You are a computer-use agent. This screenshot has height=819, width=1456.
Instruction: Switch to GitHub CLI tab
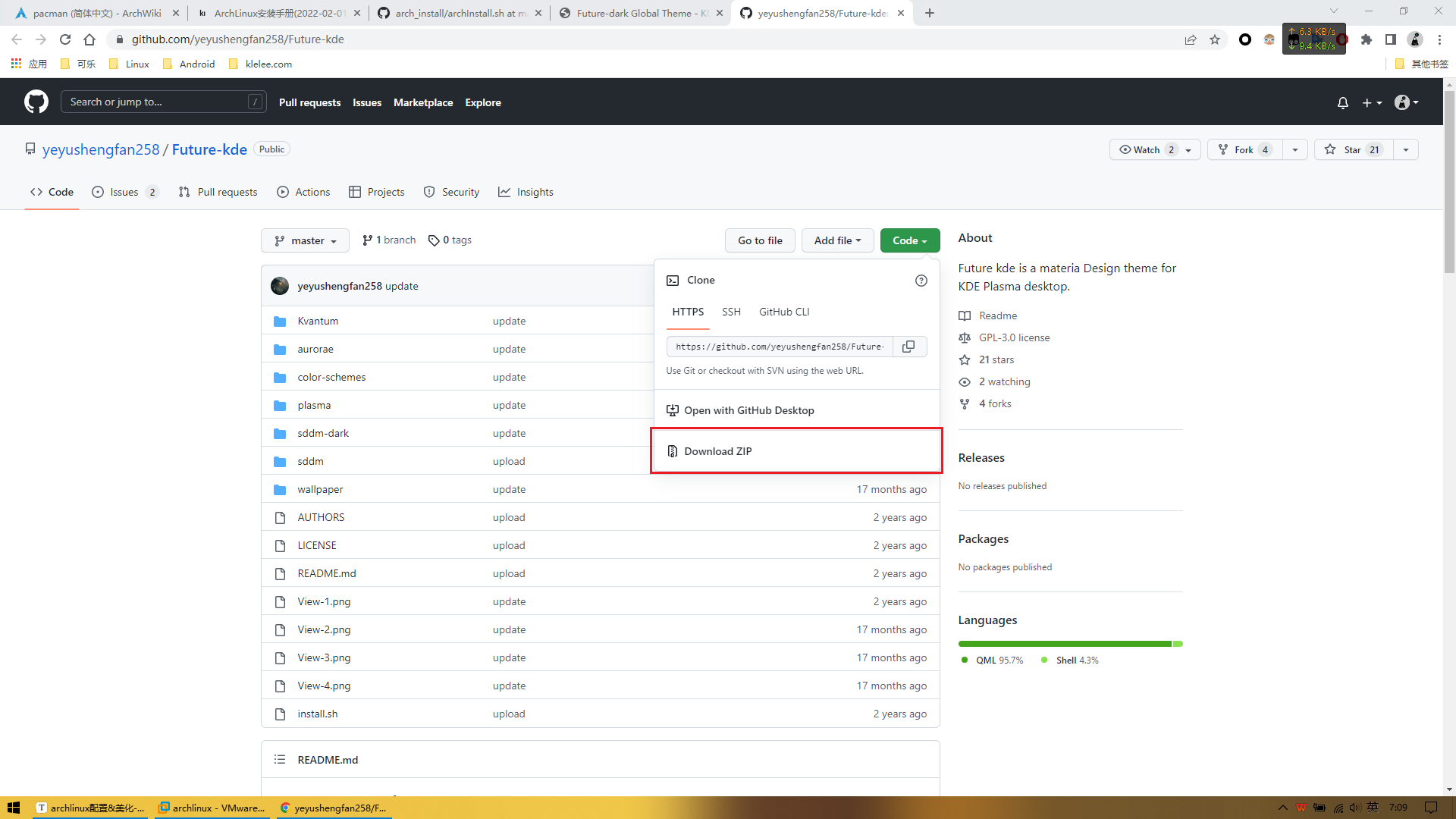pos(784,312)
